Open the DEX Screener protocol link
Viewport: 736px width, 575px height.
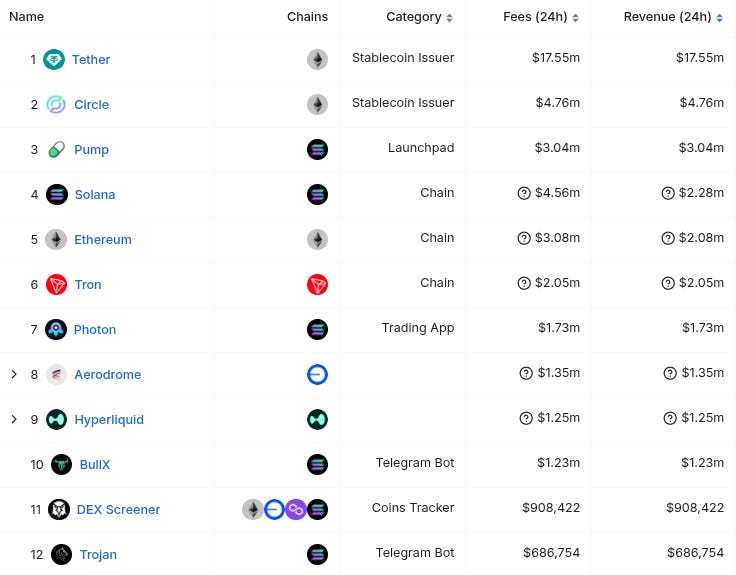tap(118, 510)
